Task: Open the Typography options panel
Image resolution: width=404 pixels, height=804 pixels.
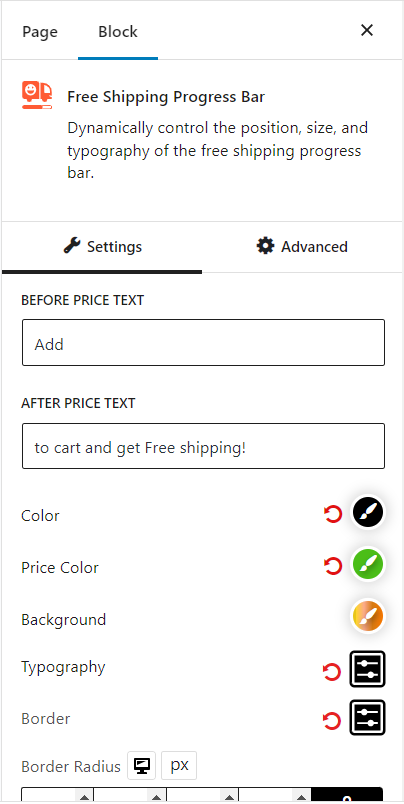Action: coord(367,669)
